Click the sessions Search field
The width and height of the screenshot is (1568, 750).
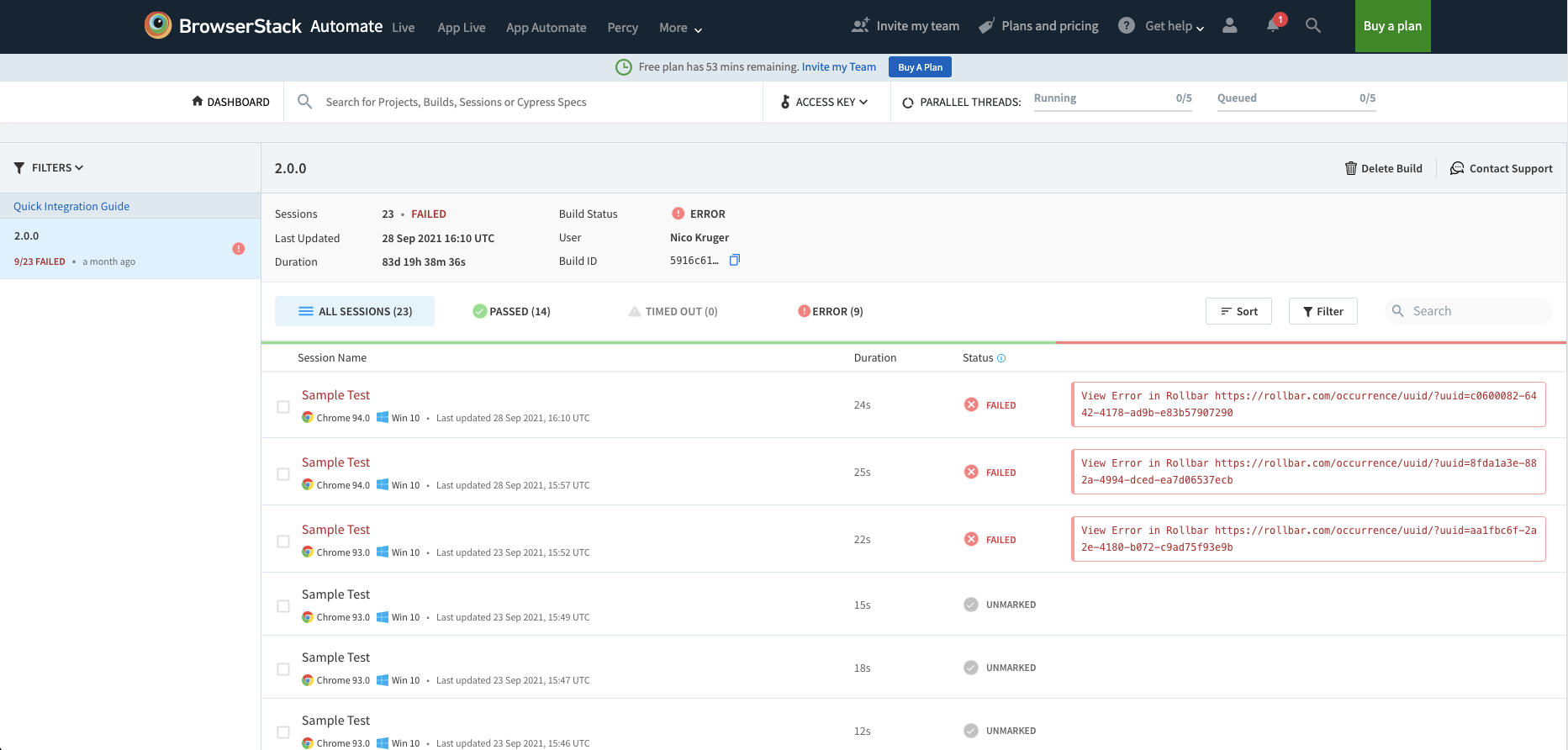click(1469, 311)
